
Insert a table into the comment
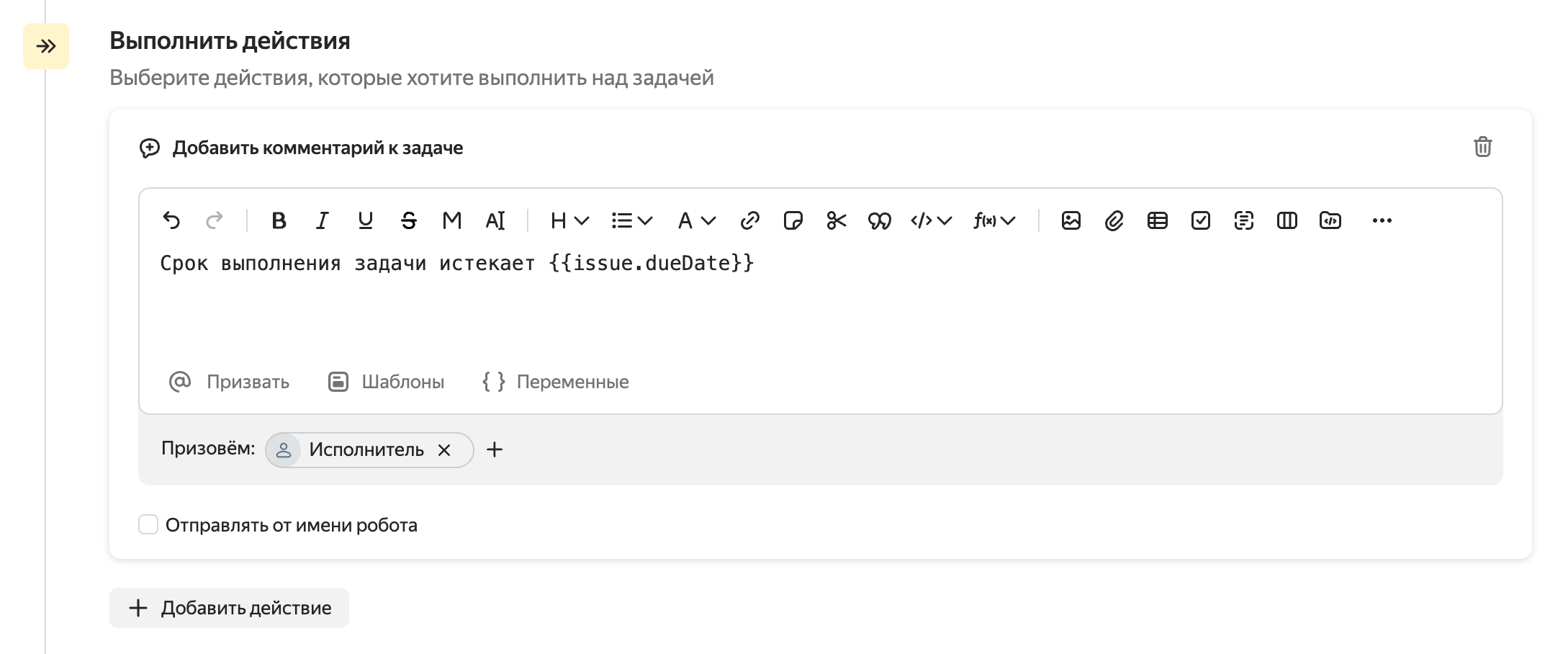coord(1157,220)
